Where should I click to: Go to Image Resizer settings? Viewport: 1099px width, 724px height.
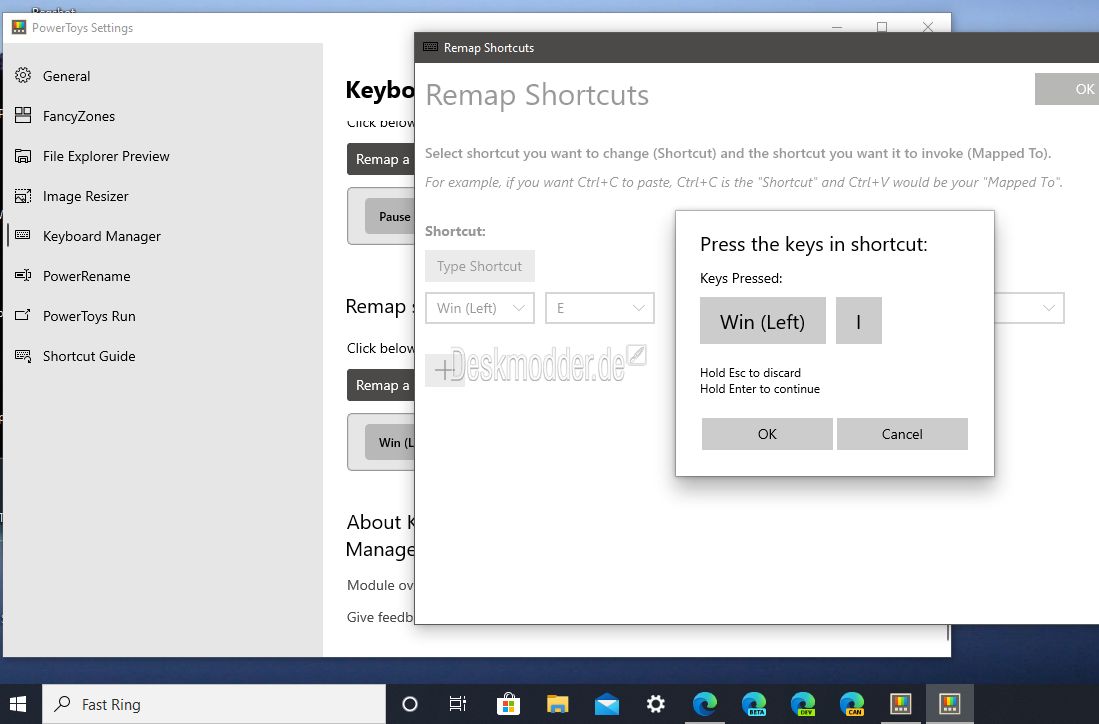(x=86, y=196)
